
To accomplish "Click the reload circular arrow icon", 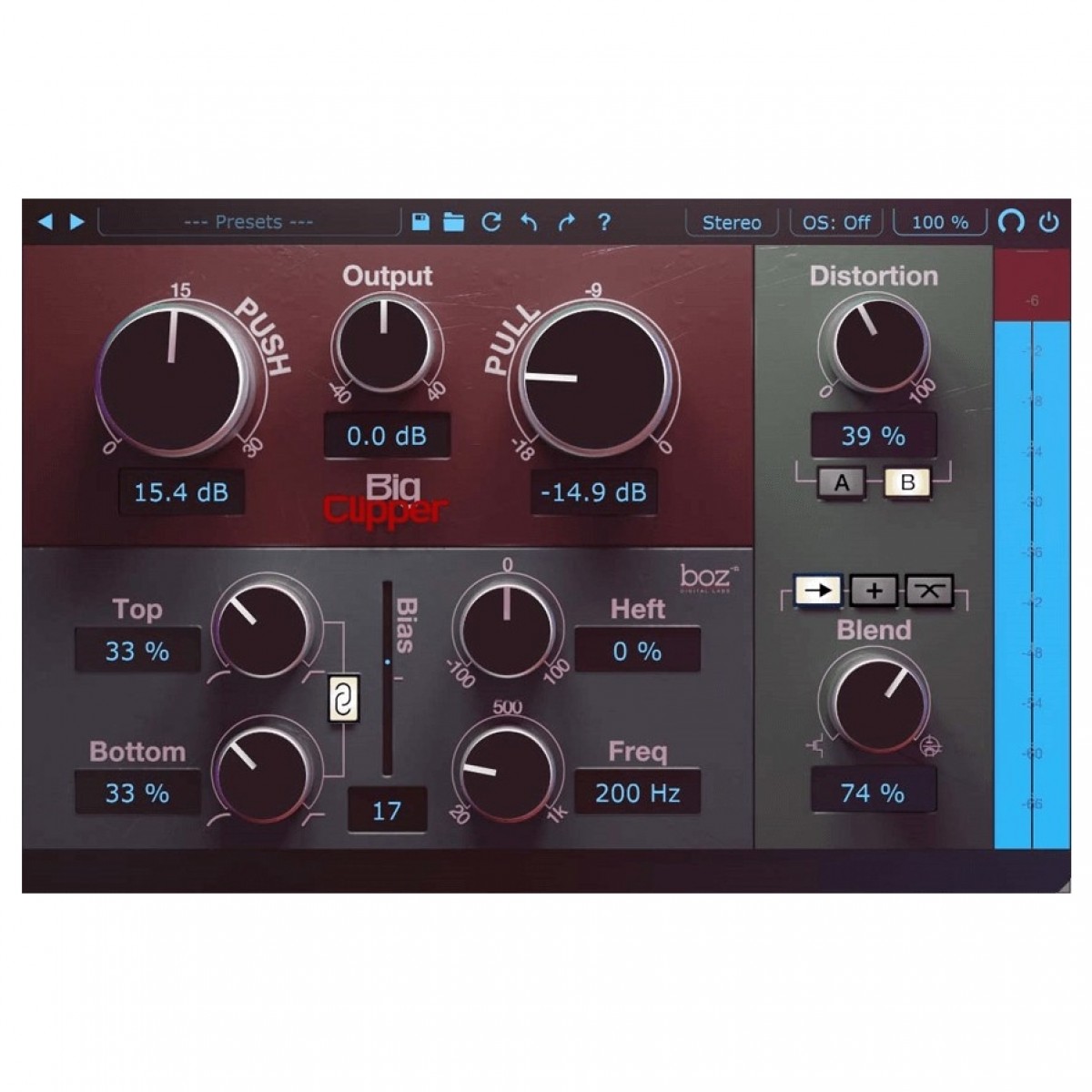I will click(491, 222).
